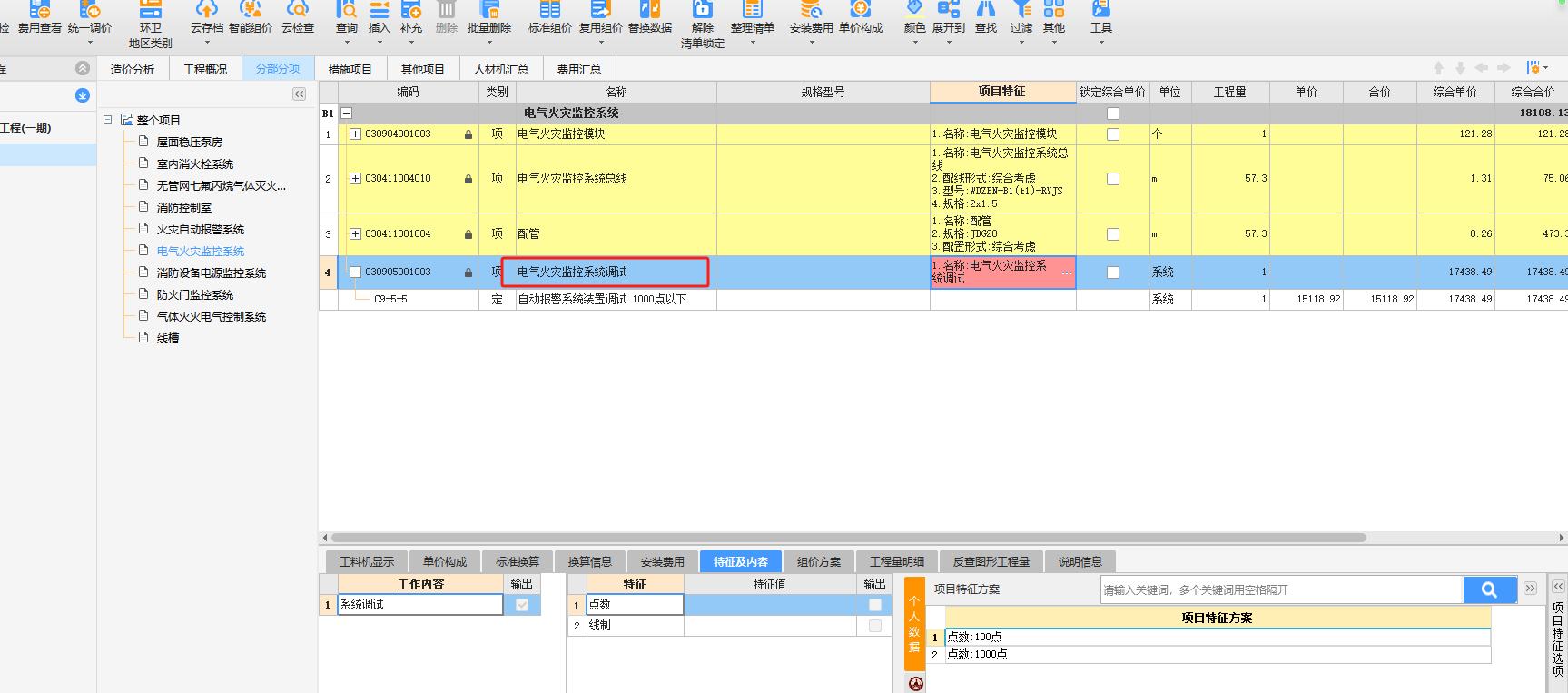The image size is (1568, 693).
Task: Click the horizontal scrollbar of the grid
Action: click(849, 538)
